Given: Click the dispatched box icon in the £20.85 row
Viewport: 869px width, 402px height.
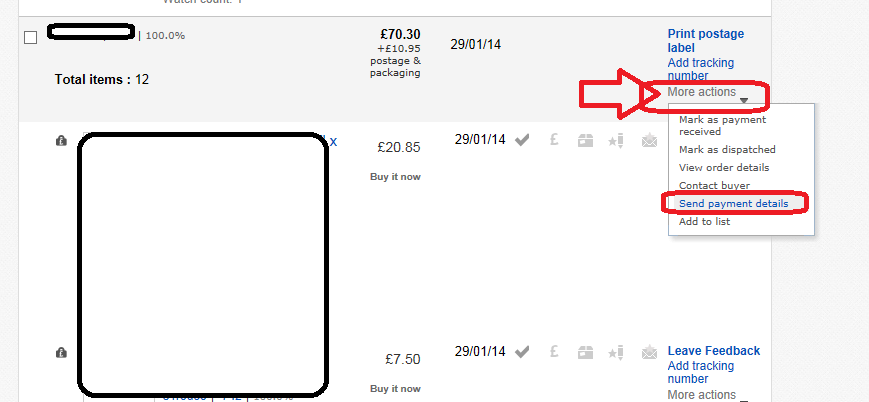Looking at the screenshot, I should 585,141.
